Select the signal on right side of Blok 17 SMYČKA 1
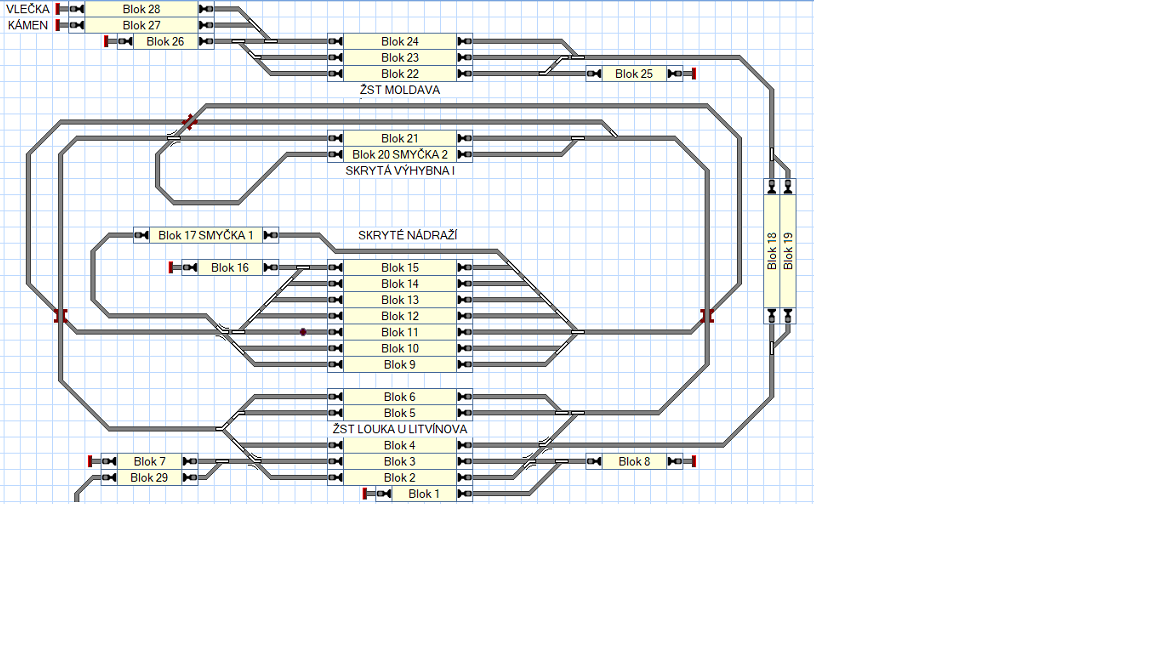Viewport: 1162px width, 653px height. tap(270, 236)
